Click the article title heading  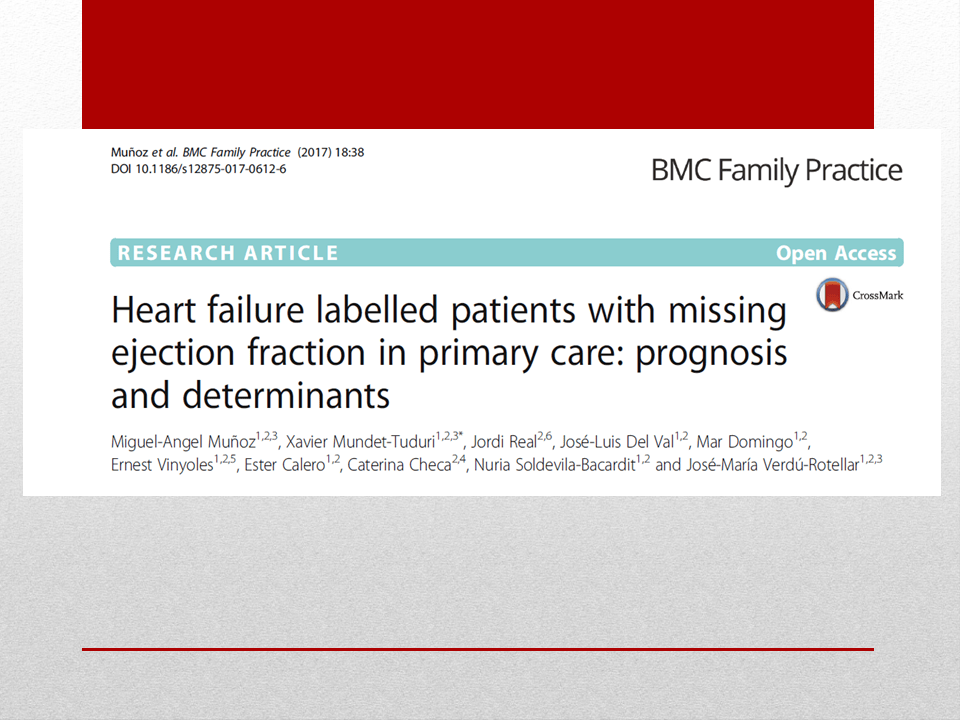(449, 352)
